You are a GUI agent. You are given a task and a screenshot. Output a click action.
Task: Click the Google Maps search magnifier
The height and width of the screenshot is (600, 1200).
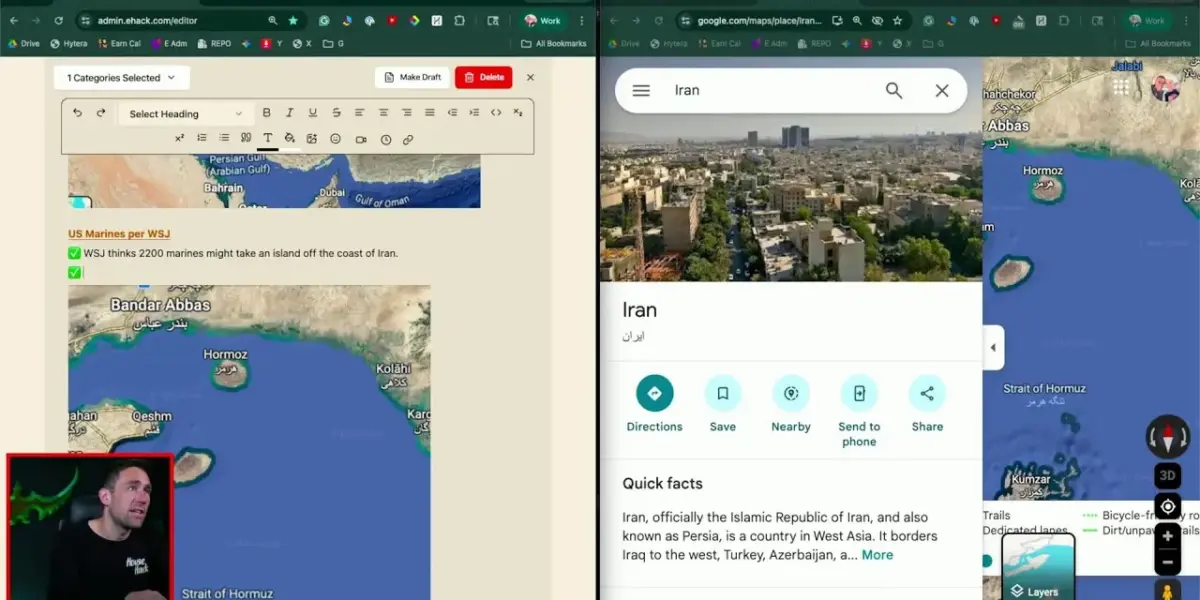894,91
